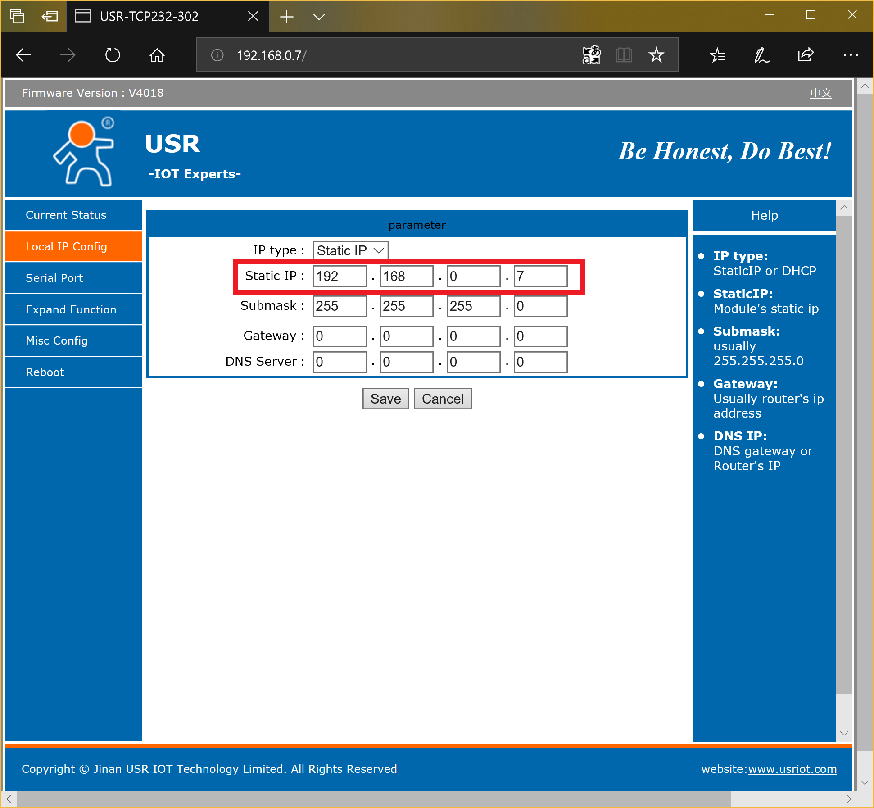
Task: Click DNS Server second octet field
Action: point(406,362)
